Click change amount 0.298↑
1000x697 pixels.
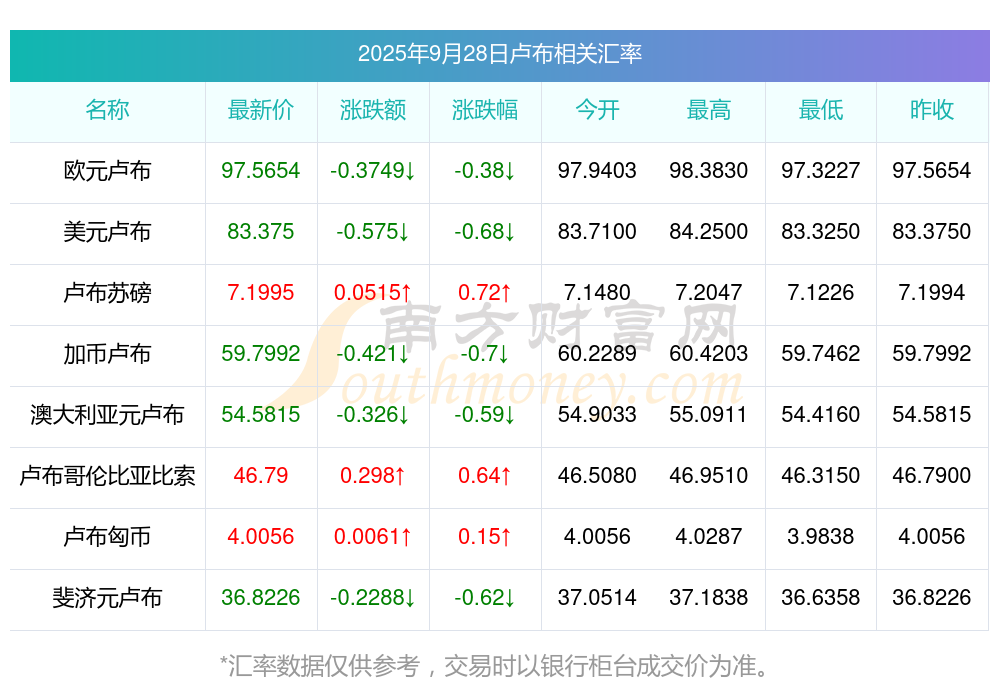(373, 476)
